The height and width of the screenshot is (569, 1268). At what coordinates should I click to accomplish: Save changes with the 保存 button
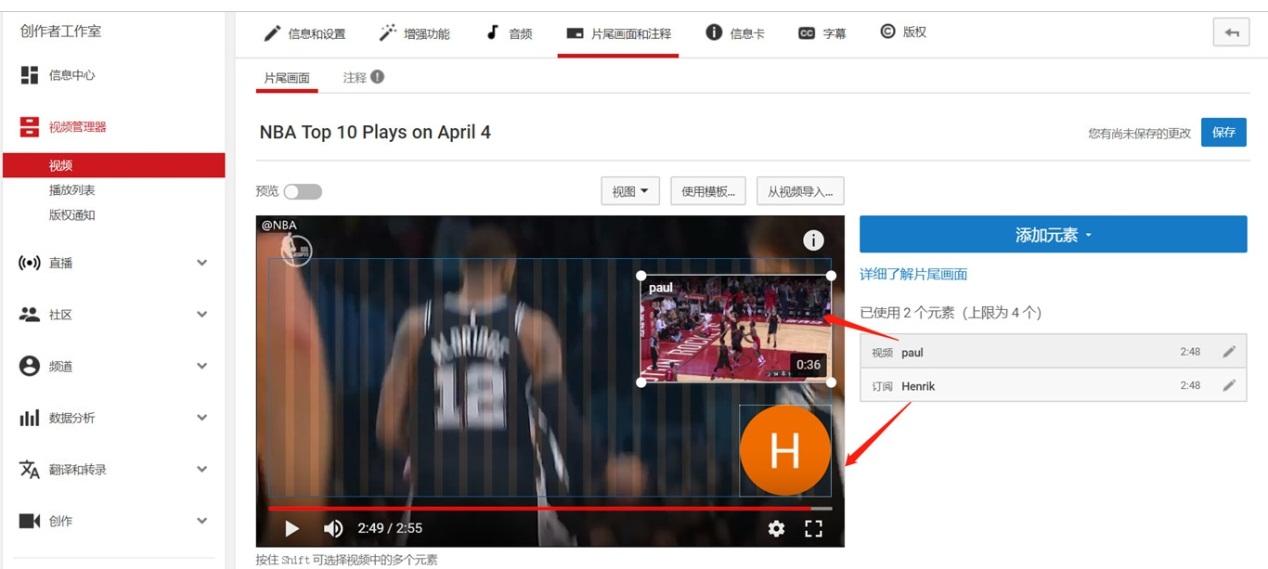tap(1224, 132)
